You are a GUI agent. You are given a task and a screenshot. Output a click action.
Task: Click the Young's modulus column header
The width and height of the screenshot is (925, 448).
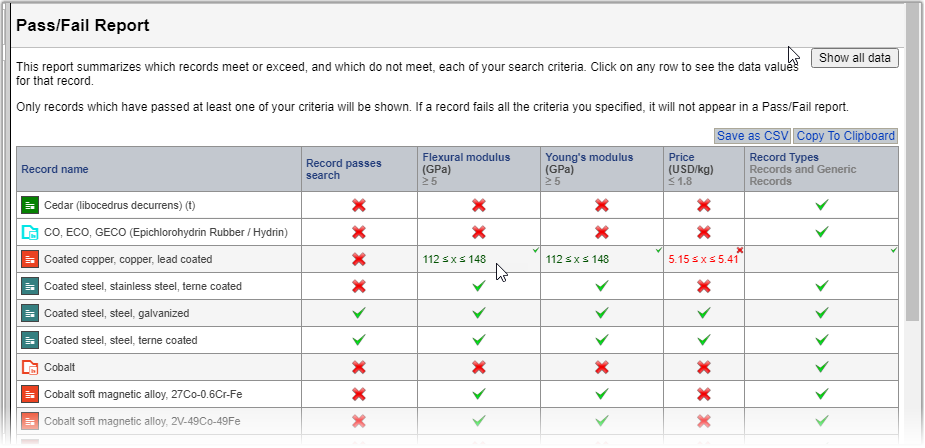589,157
